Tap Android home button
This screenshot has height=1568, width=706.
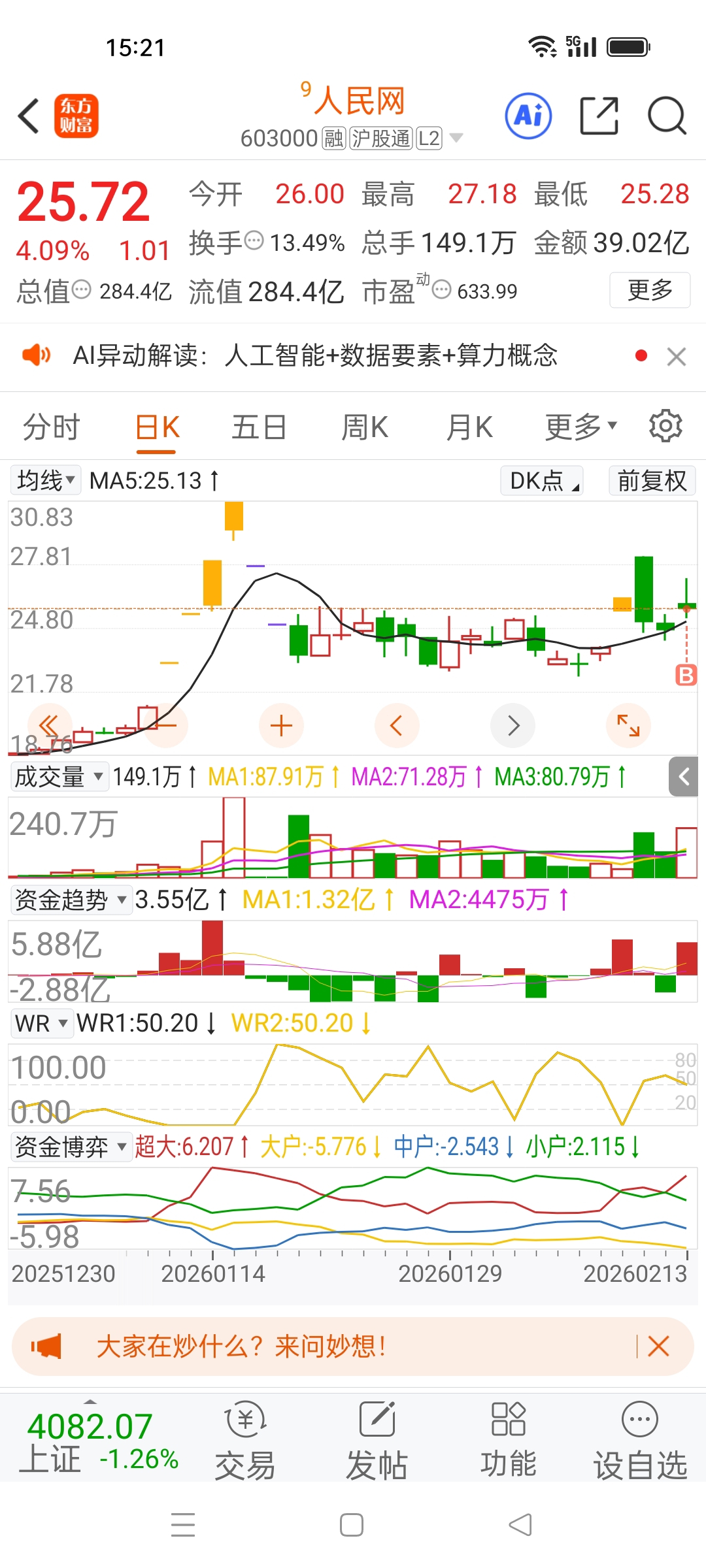[352, 1525]
